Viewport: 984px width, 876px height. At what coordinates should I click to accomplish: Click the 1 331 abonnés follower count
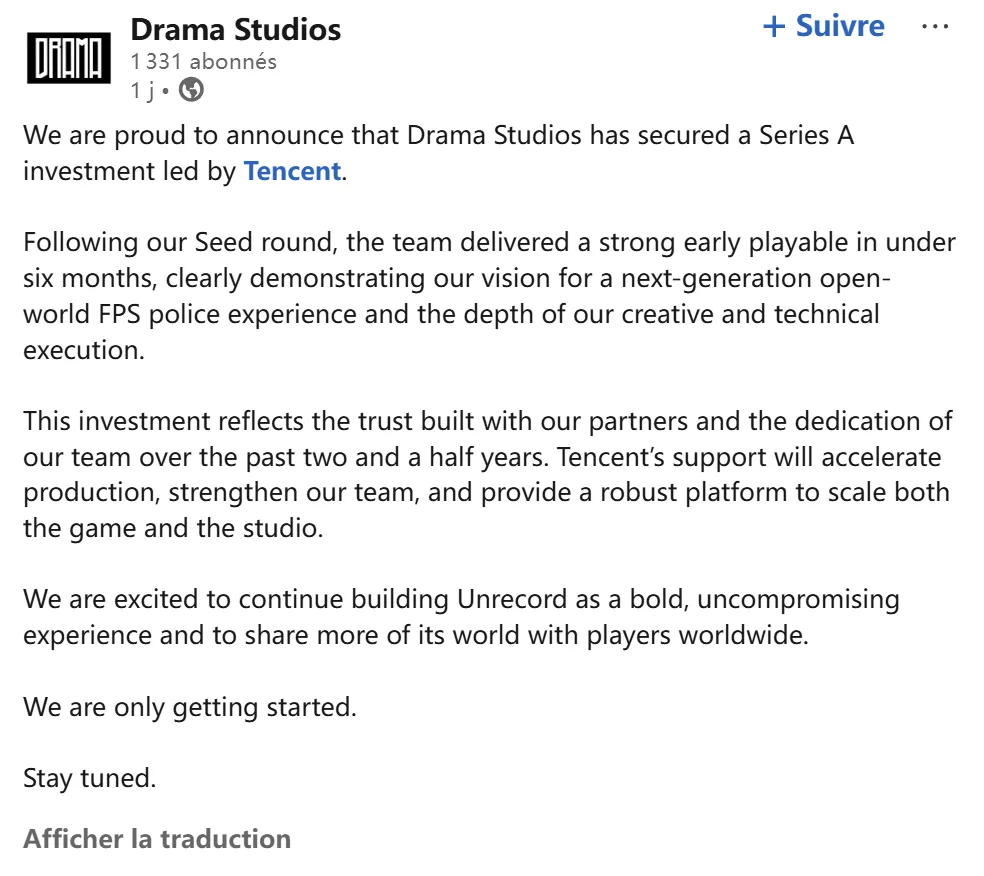pos(204,61)
